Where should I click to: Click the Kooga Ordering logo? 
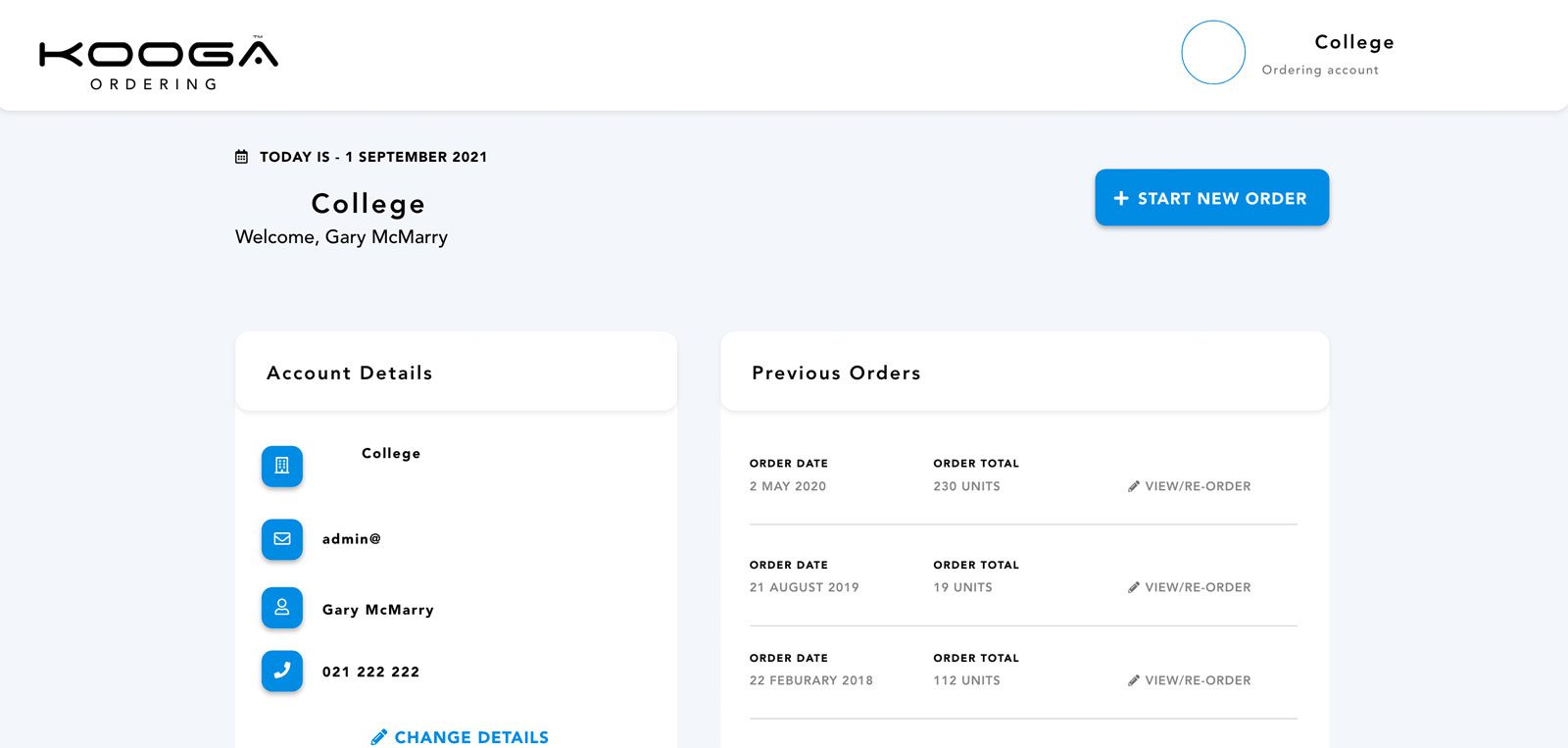[159, 64]
